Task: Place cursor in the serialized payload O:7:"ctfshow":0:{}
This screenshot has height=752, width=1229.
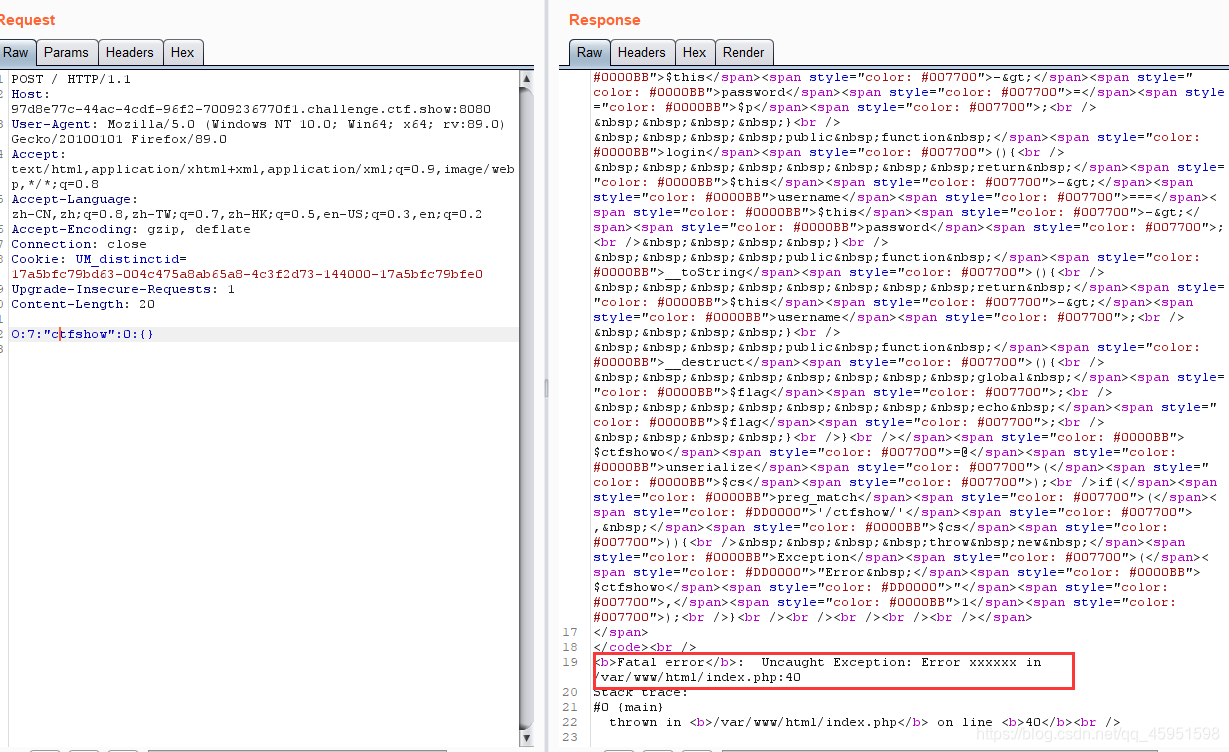Action: coord(83,334)
